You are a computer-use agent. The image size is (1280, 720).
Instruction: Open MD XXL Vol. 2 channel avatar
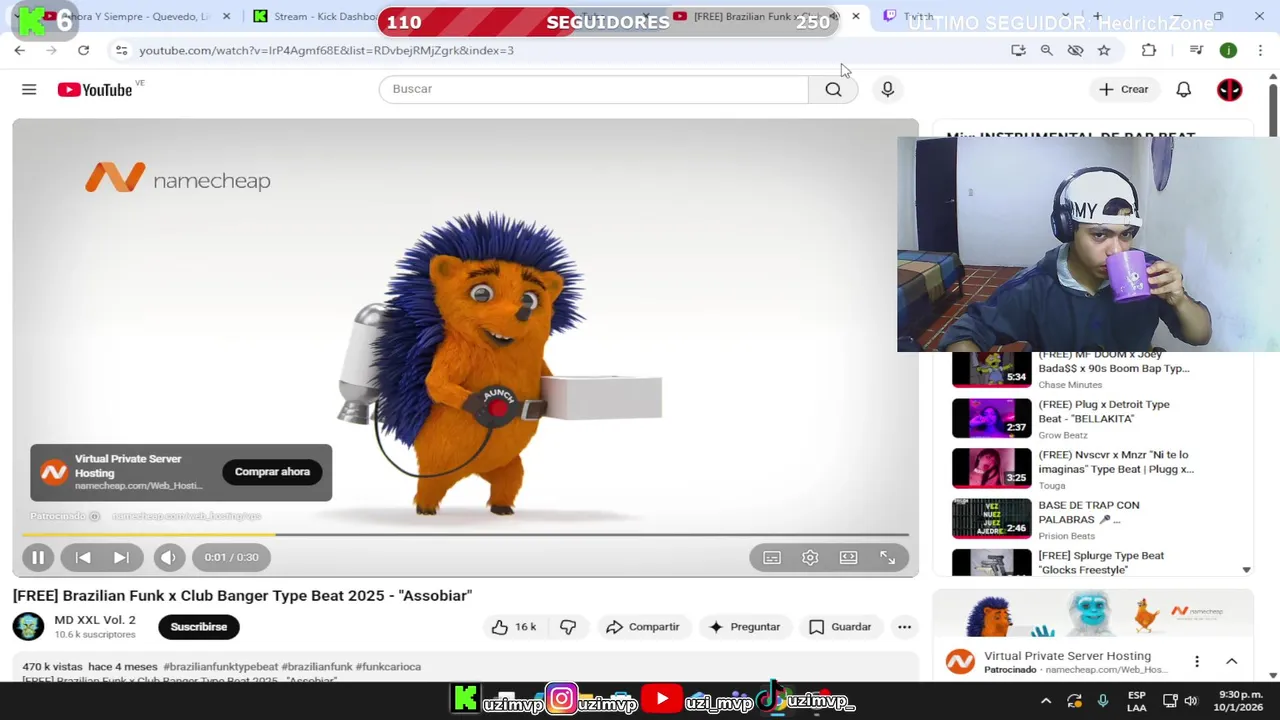click(x=28, y=627)
